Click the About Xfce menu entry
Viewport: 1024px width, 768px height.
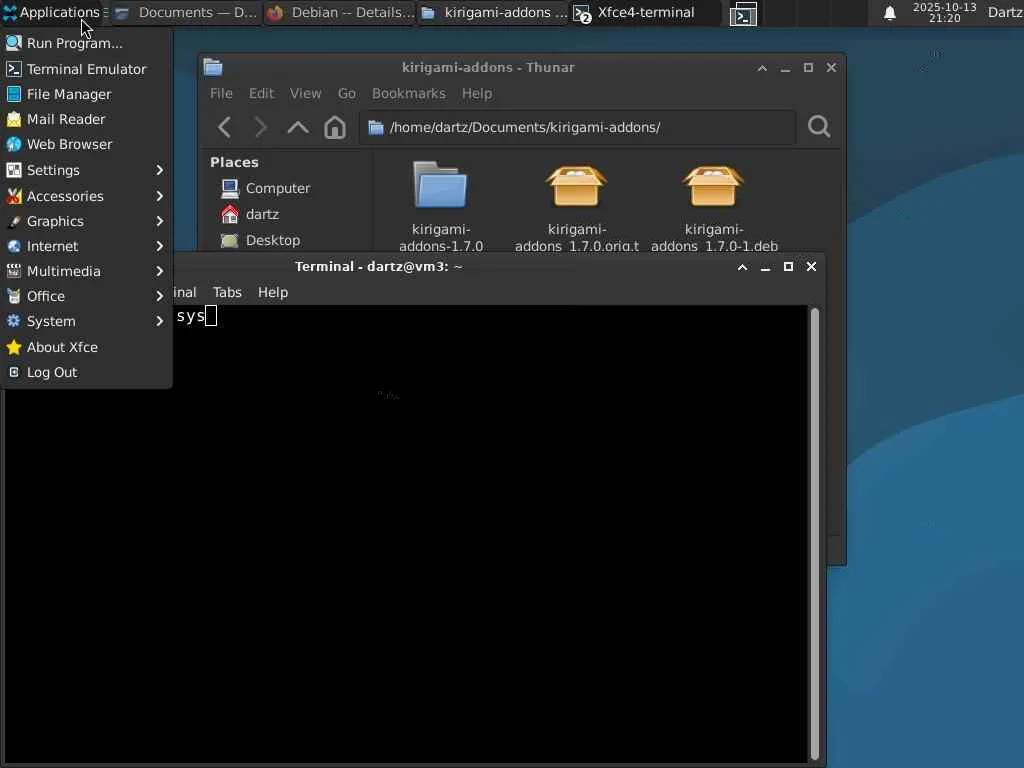point(86,347)
